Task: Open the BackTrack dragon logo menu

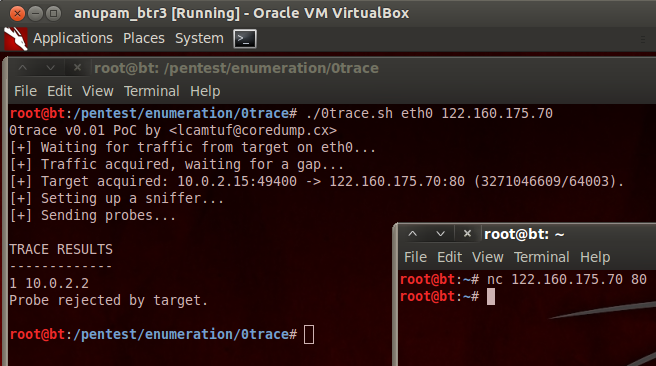Action: pos(16,39)
